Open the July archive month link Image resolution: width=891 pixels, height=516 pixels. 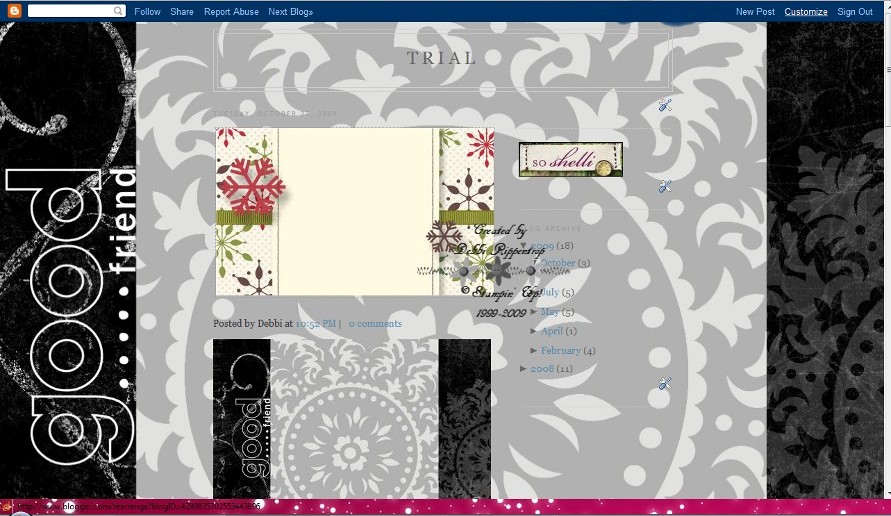[x=550, y=292]
